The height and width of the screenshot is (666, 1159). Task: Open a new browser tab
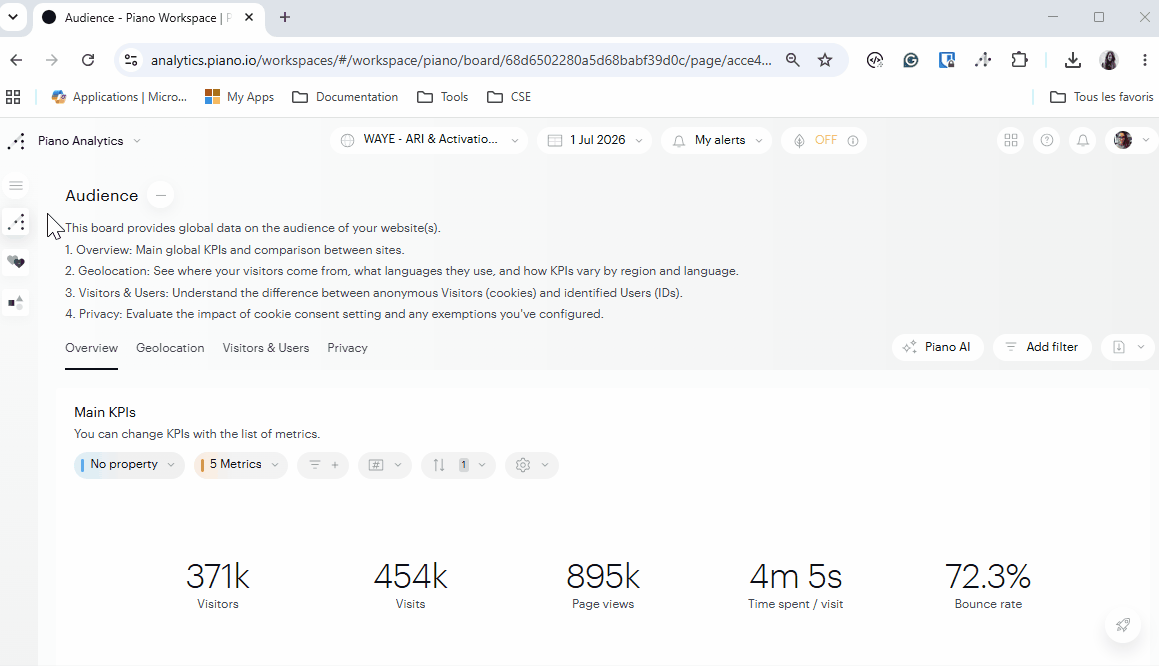[285, 17]
